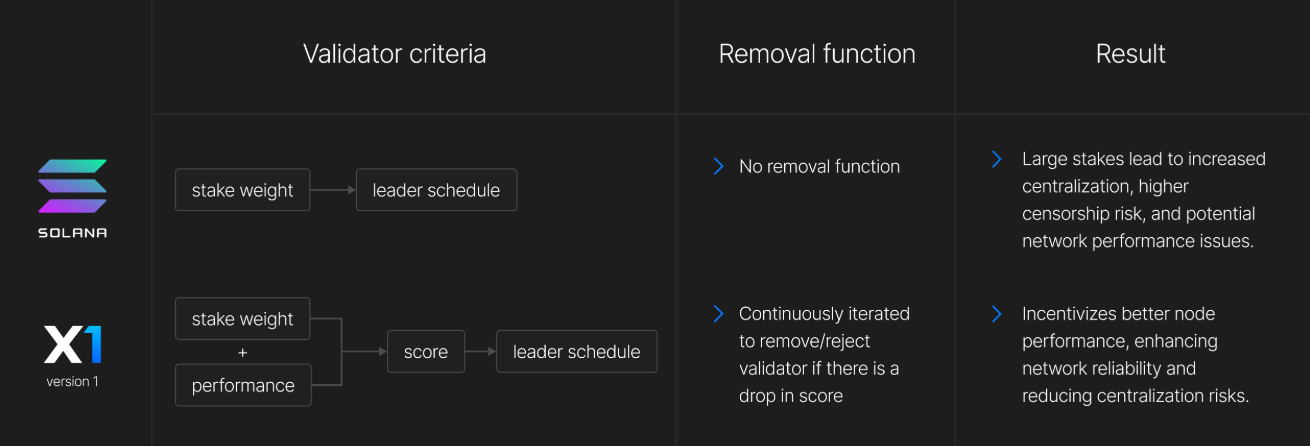1310x446 pixels.
Task: Click the chevron beside No removal function
Action: [x=718, y=166]
